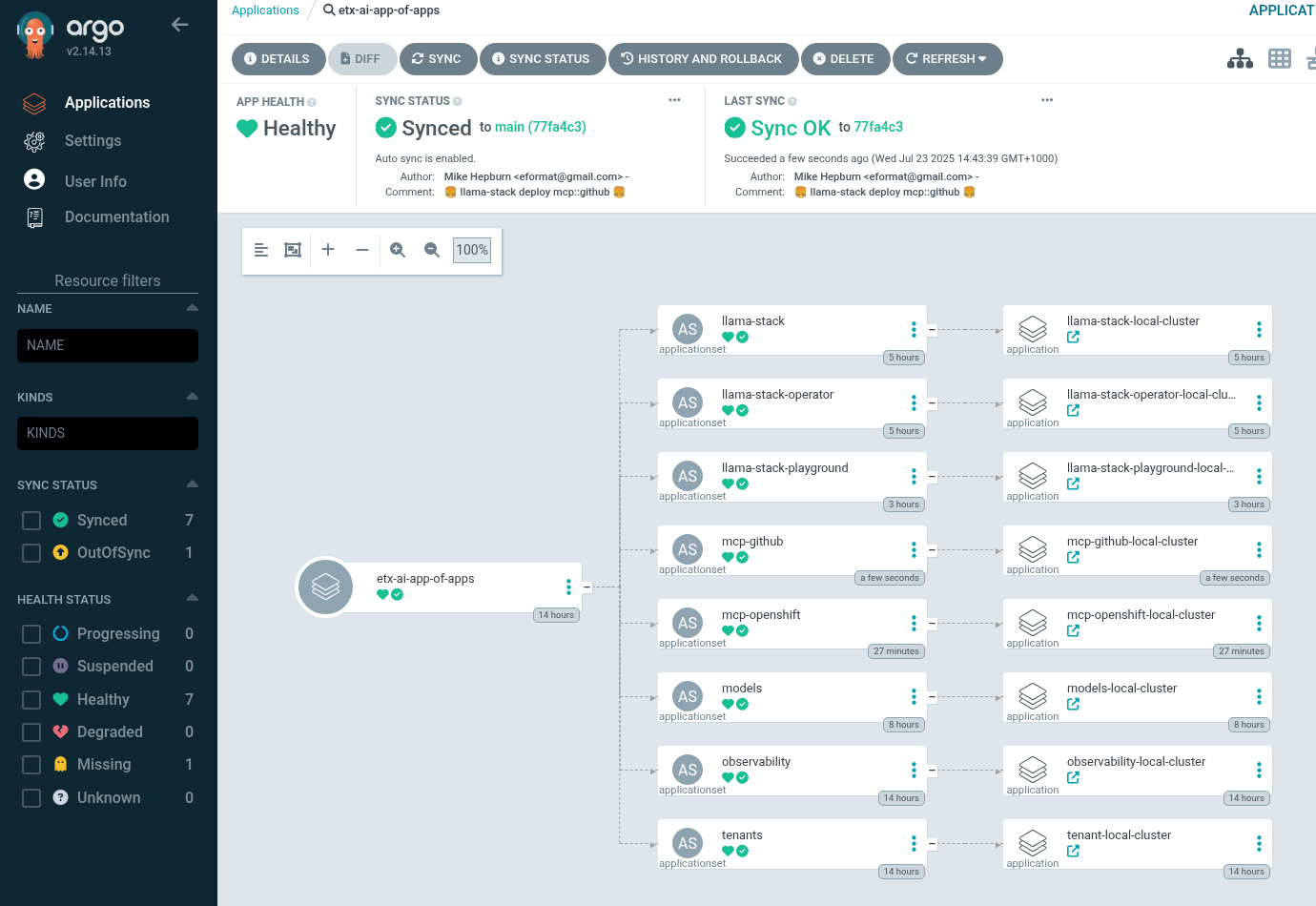1316x906 pixels.
Task: Open kebab menu for models-local-cluster application
Action: click(x=1259, y=696)
